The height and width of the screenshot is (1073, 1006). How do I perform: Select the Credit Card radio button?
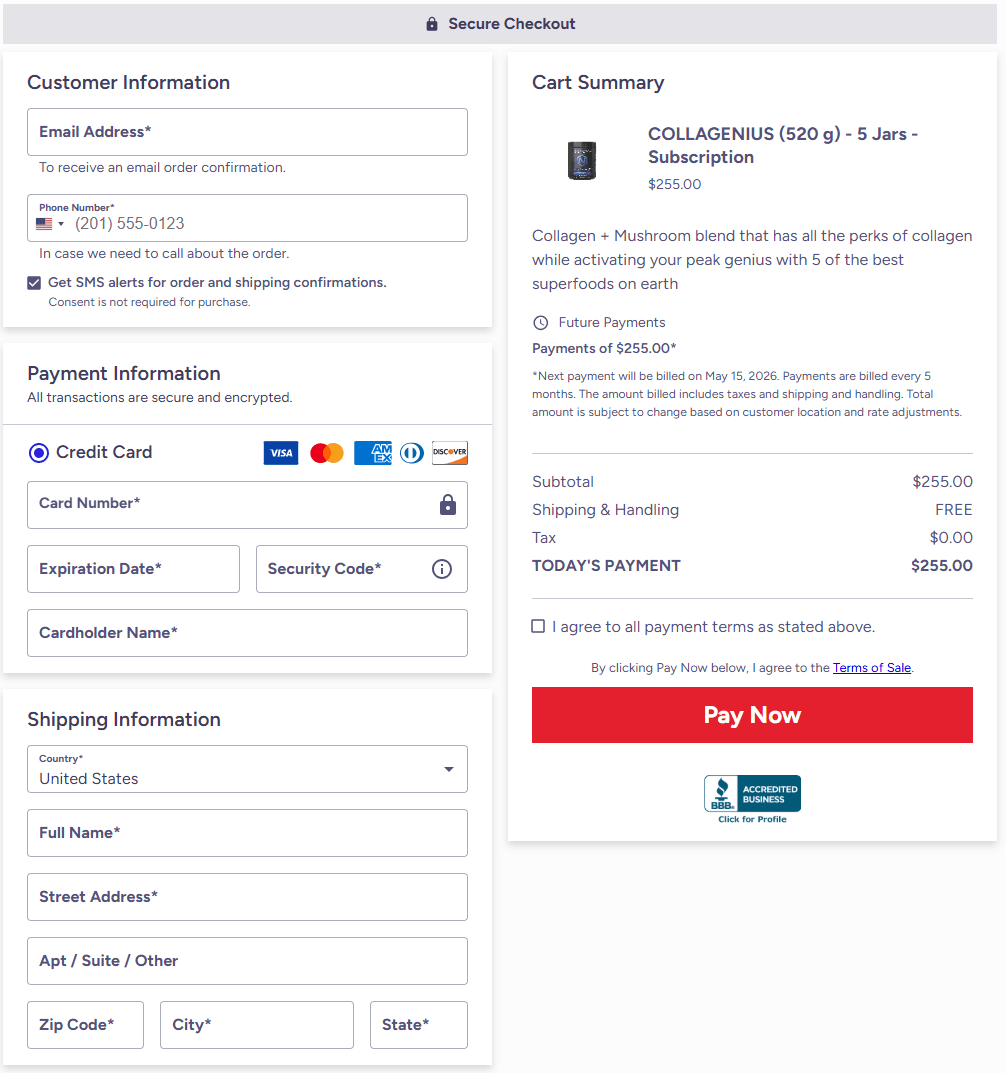[x=39, y=453]
